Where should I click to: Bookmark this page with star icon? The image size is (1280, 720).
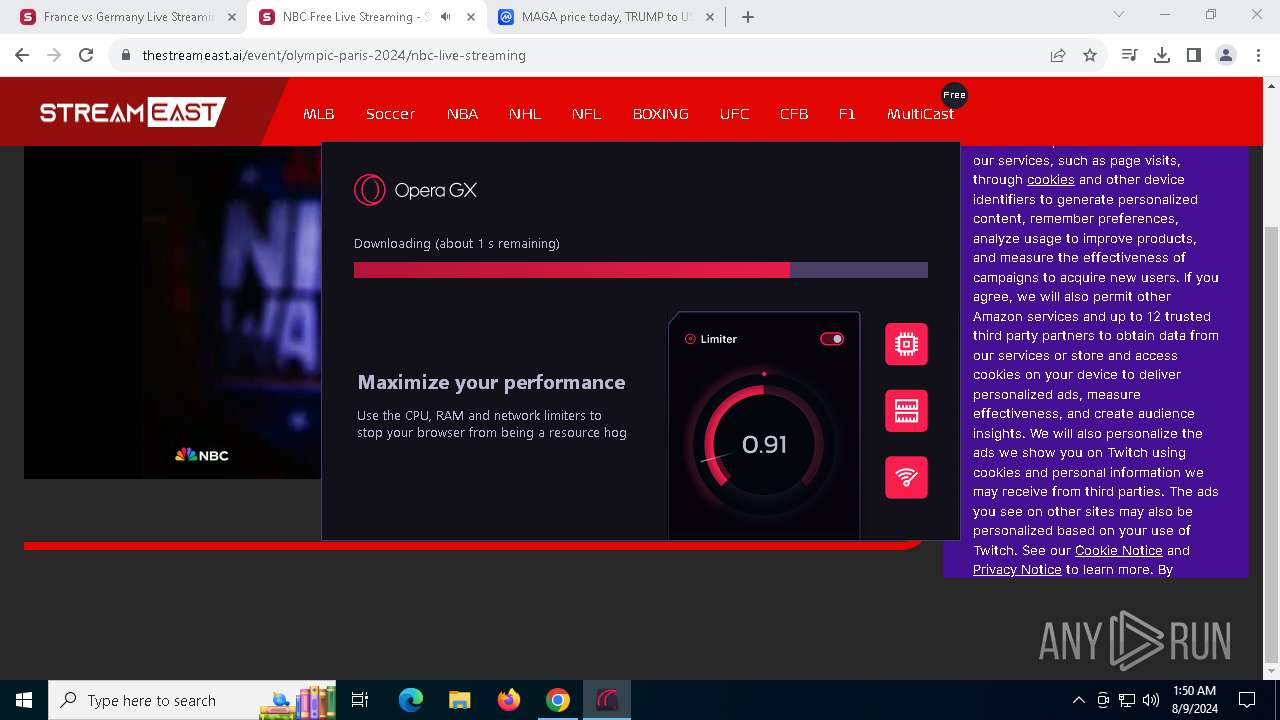point(1090,55)
